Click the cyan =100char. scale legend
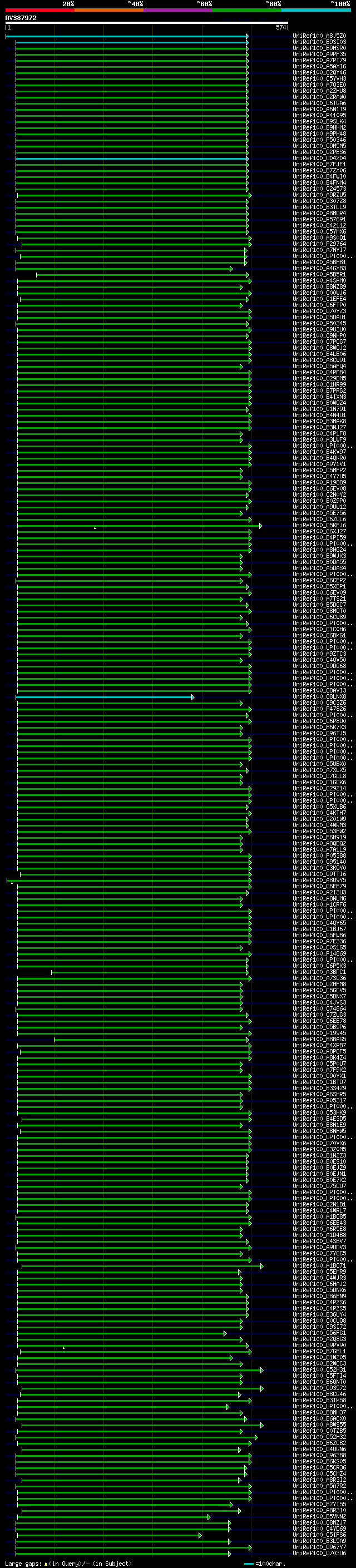The image size is (356, 1568). coord(264,1563)
